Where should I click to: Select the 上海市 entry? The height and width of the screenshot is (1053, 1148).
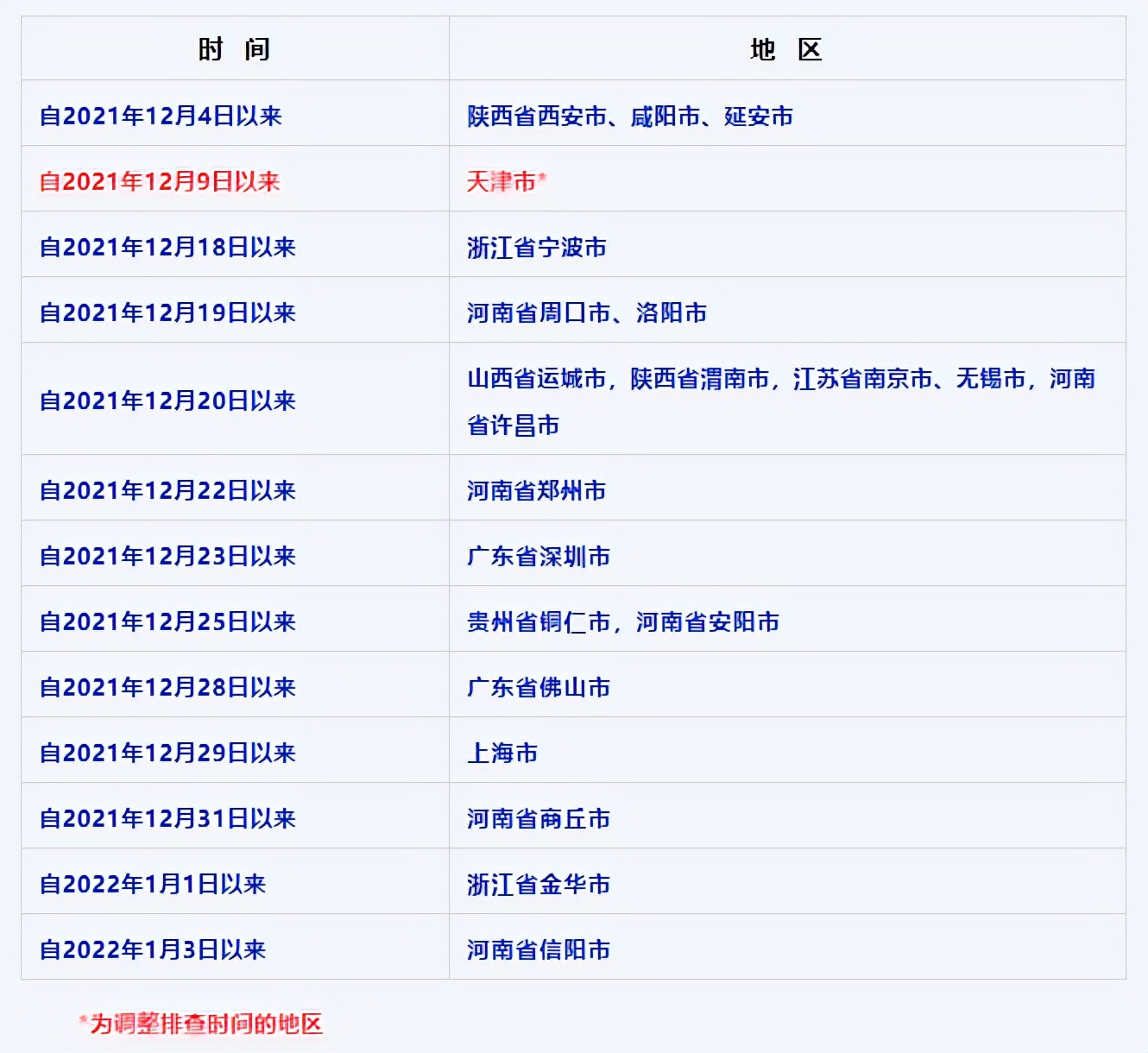(501, 753)
